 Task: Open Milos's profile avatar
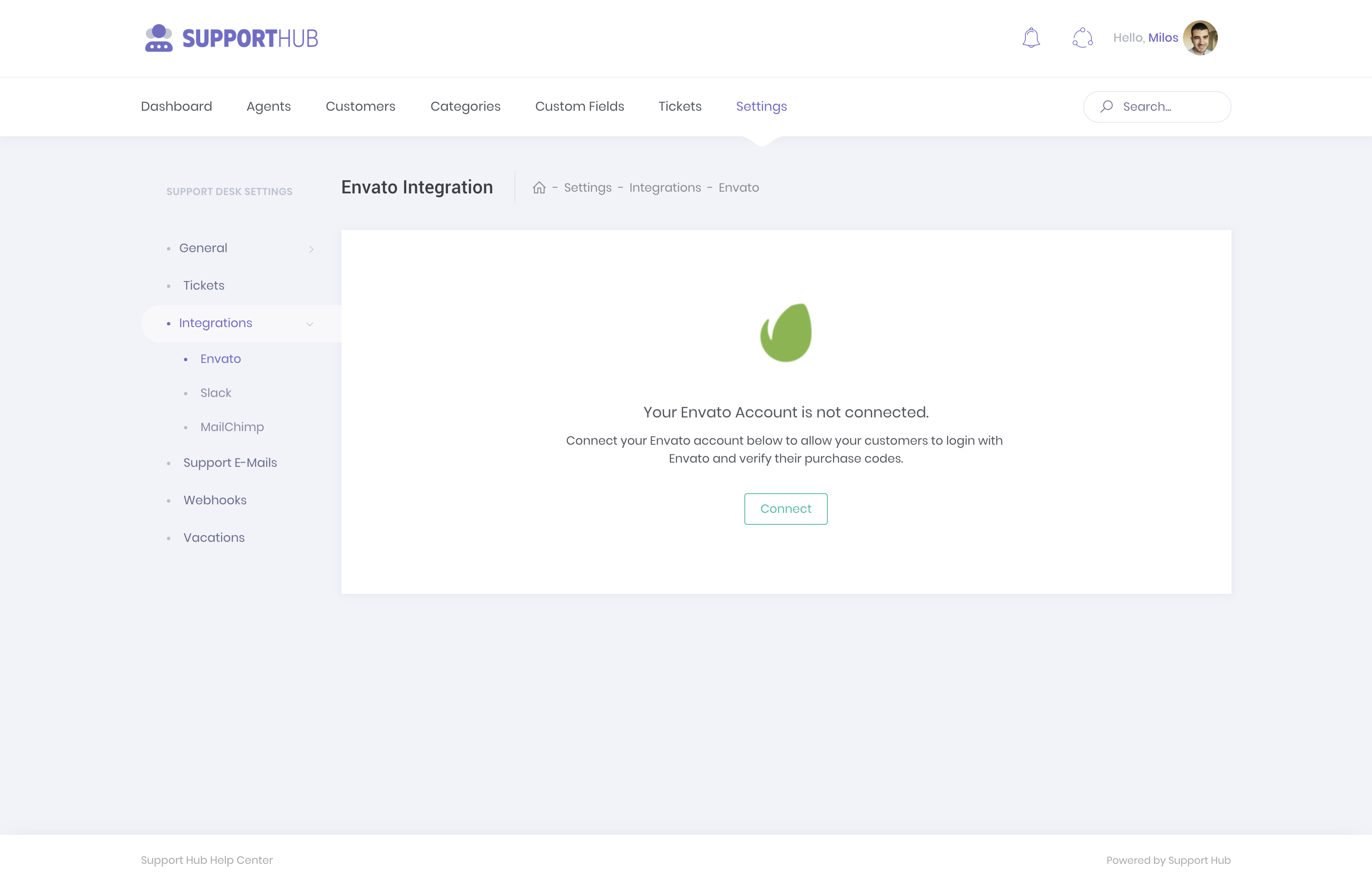coord(1200,38)
